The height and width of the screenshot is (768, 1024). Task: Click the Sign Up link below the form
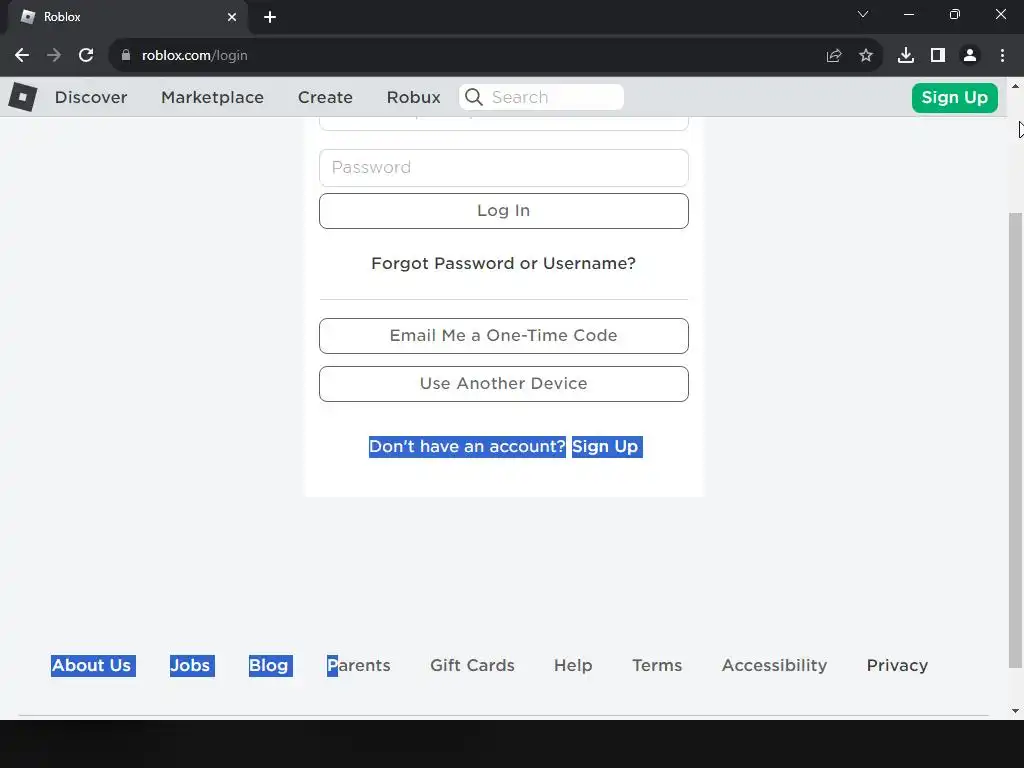point(605,447)
